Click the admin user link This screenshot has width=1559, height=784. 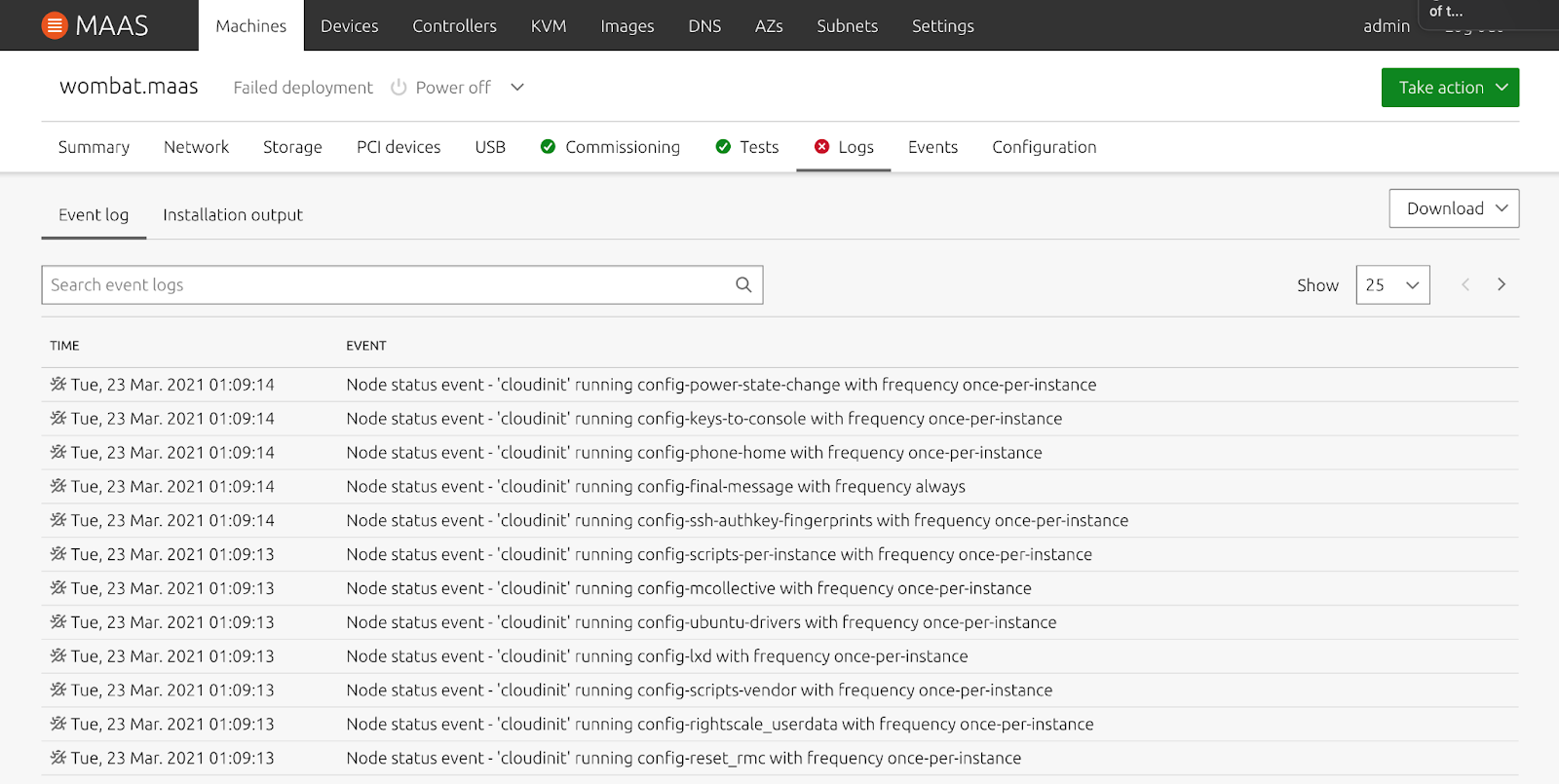click(1387, 26)
